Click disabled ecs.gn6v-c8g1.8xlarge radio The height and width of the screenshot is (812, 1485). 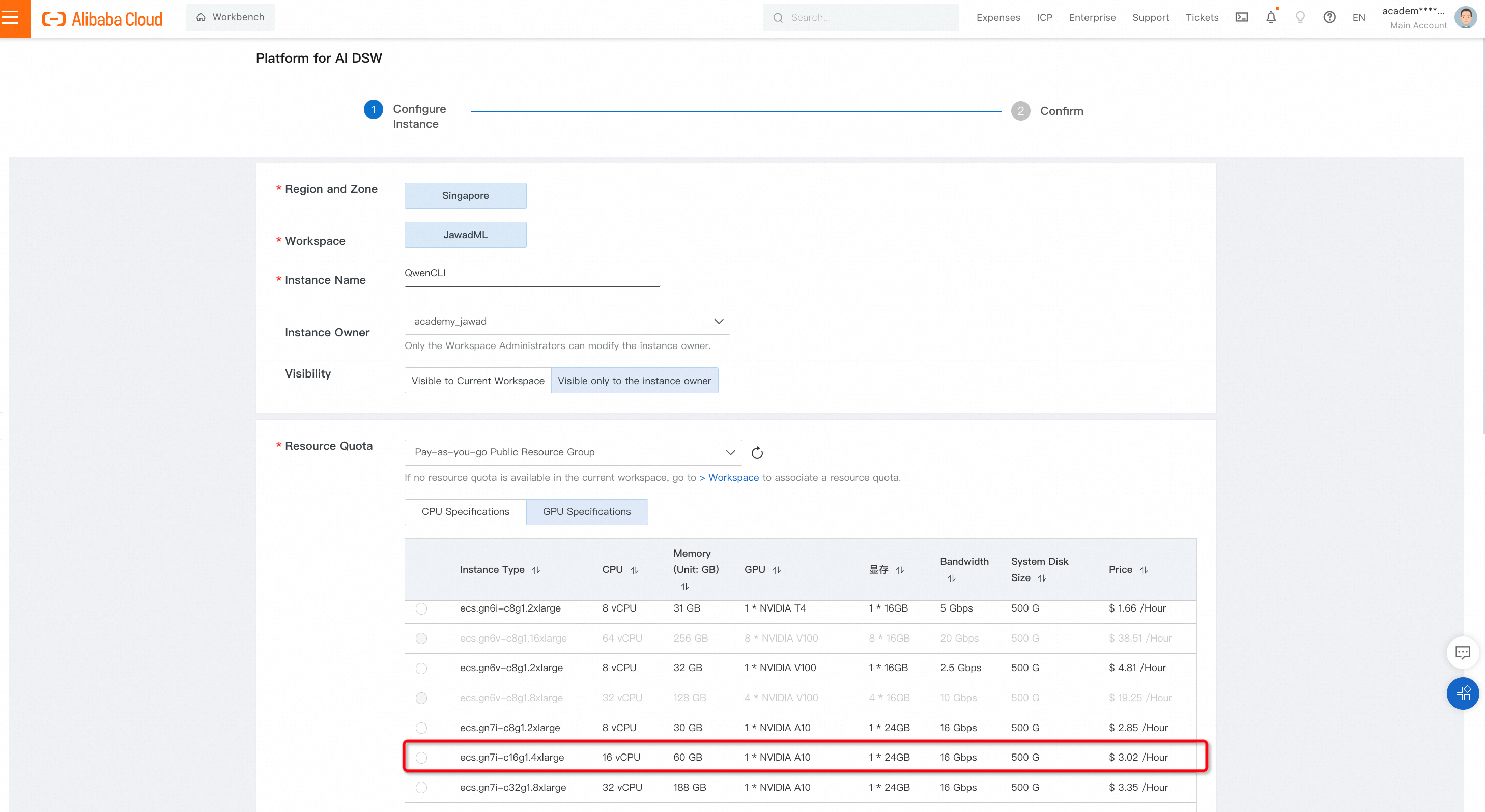tap(421, 698)
